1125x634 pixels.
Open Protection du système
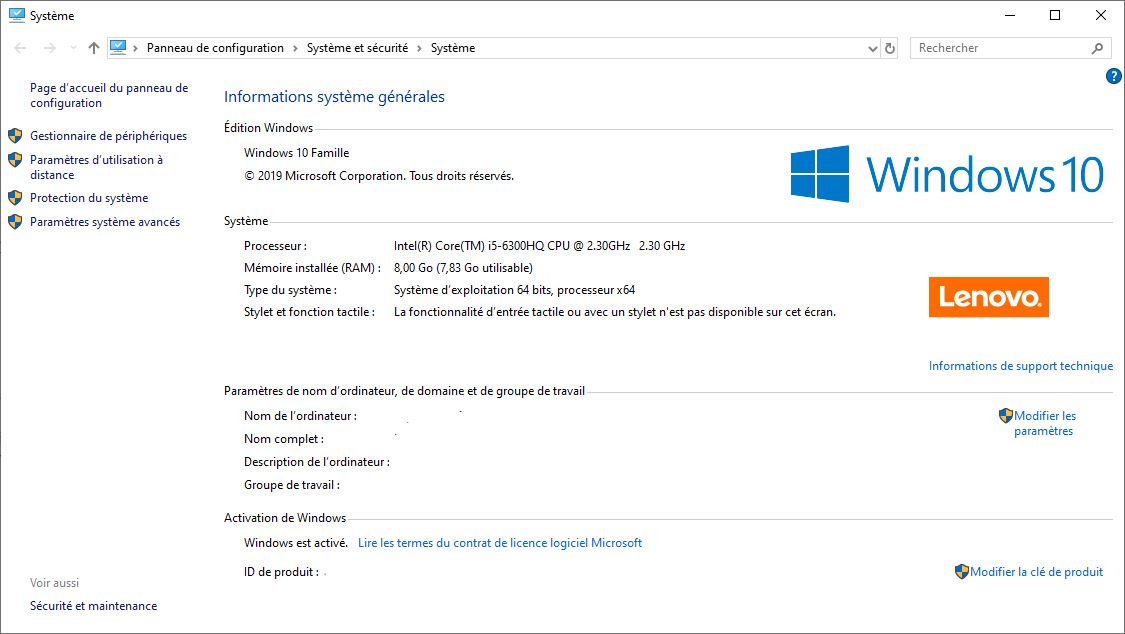click(x=89, y=198)
